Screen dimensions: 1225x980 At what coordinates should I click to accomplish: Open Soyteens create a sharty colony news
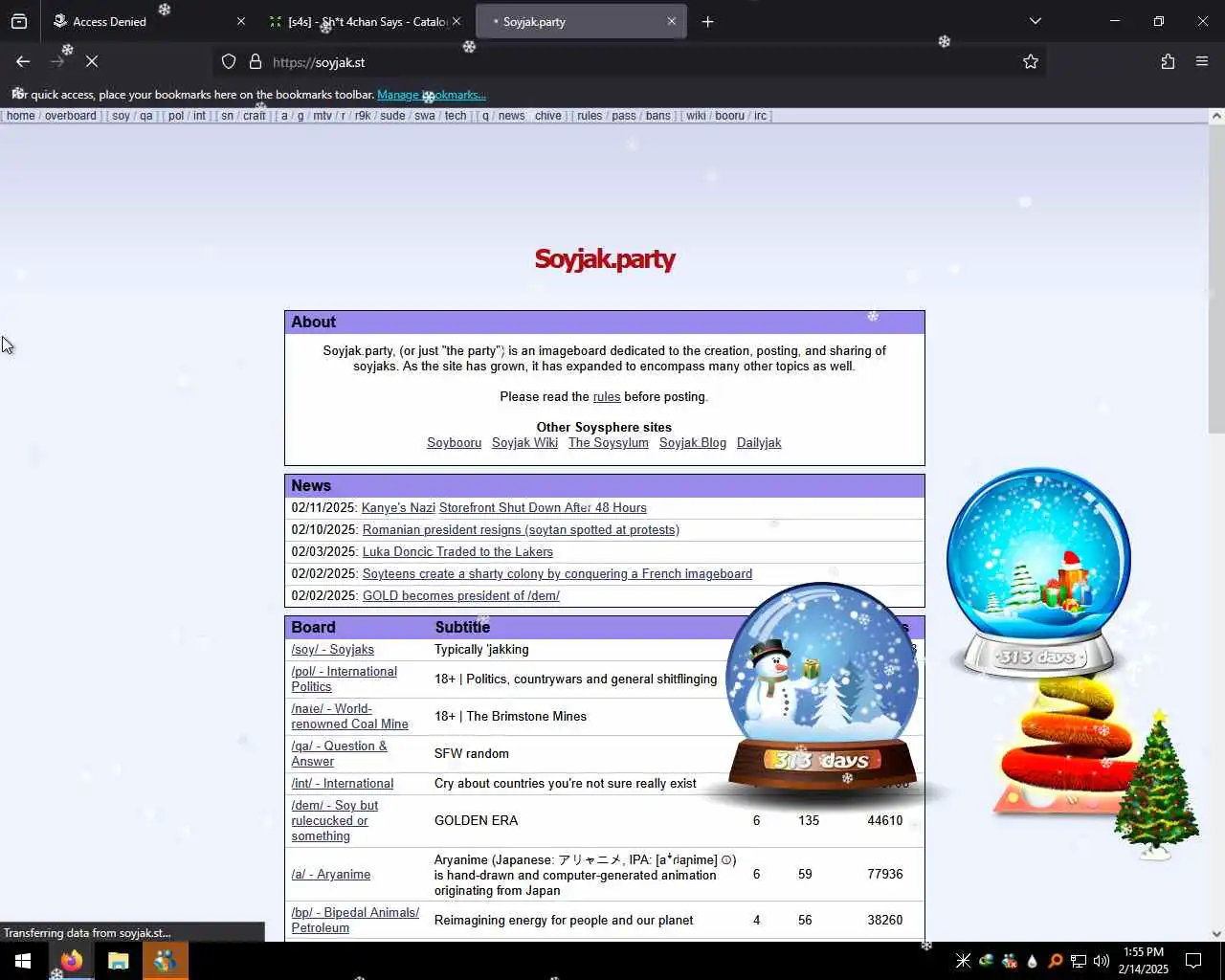click(x=557, y=573)
